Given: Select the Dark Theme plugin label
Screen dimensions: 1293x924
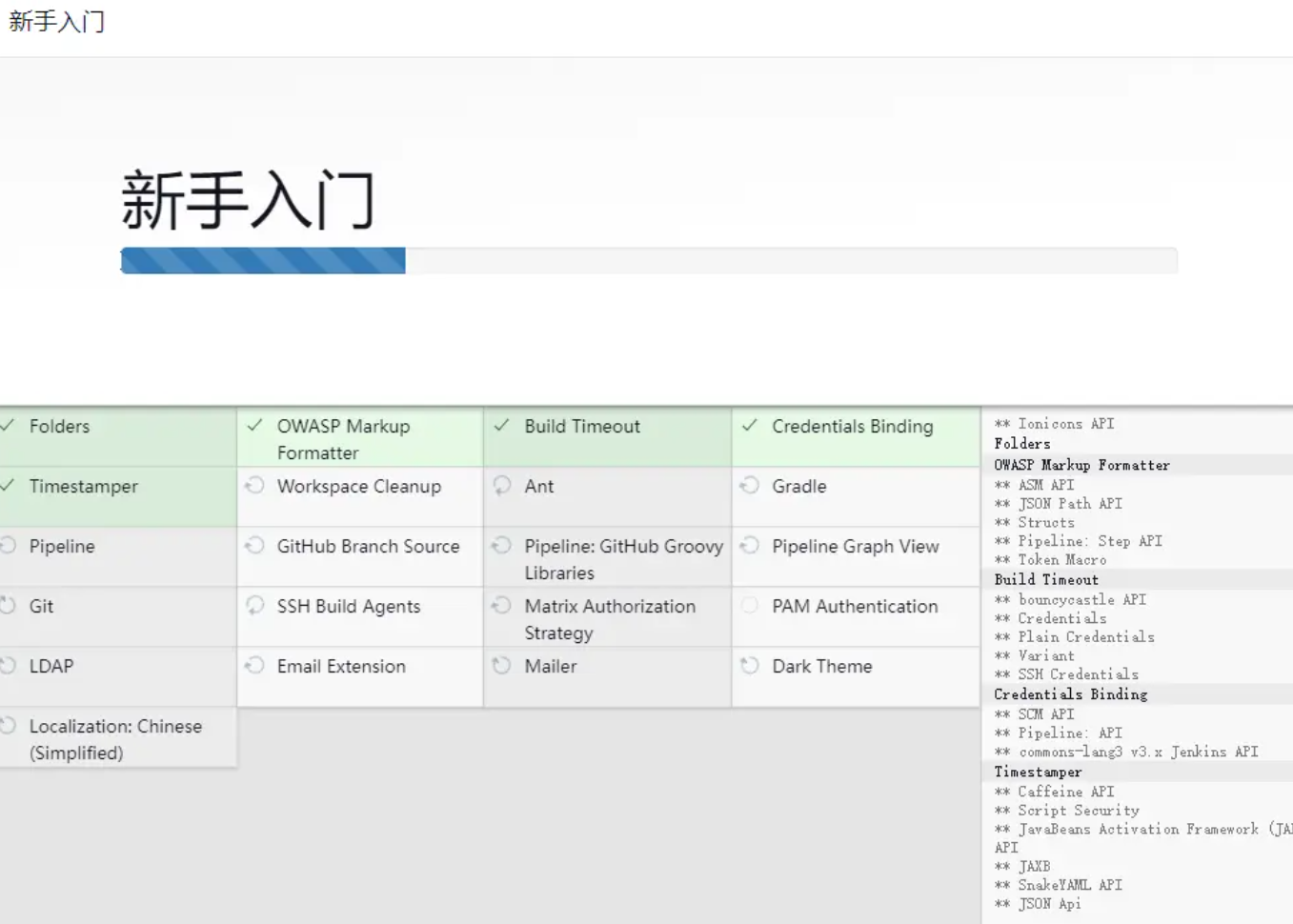Looking at the screenshot, I should [822, 666].
